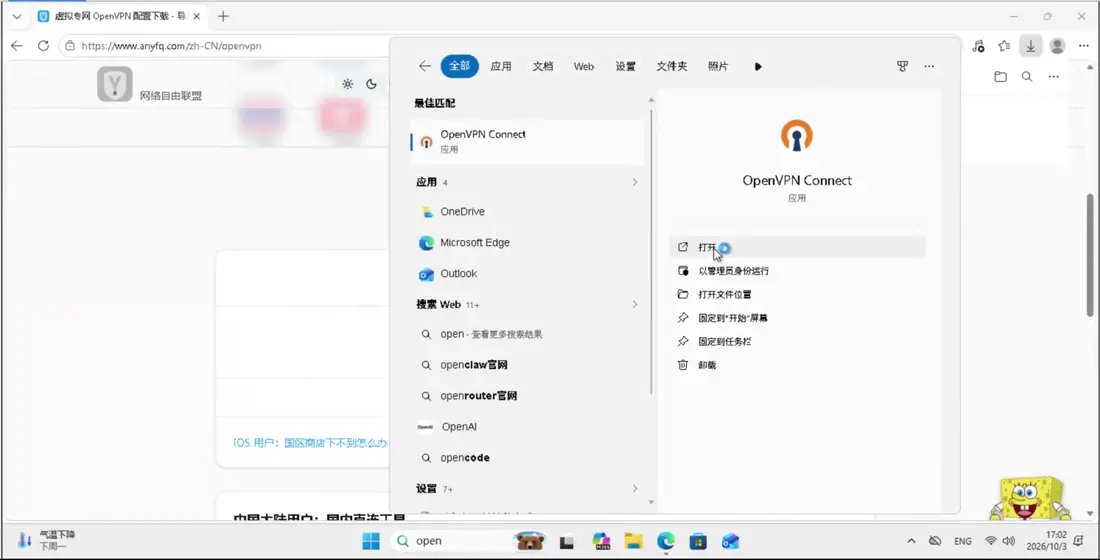Open volume control in system tray
The image size is (1100, 560).
[x=1009, y=541]
